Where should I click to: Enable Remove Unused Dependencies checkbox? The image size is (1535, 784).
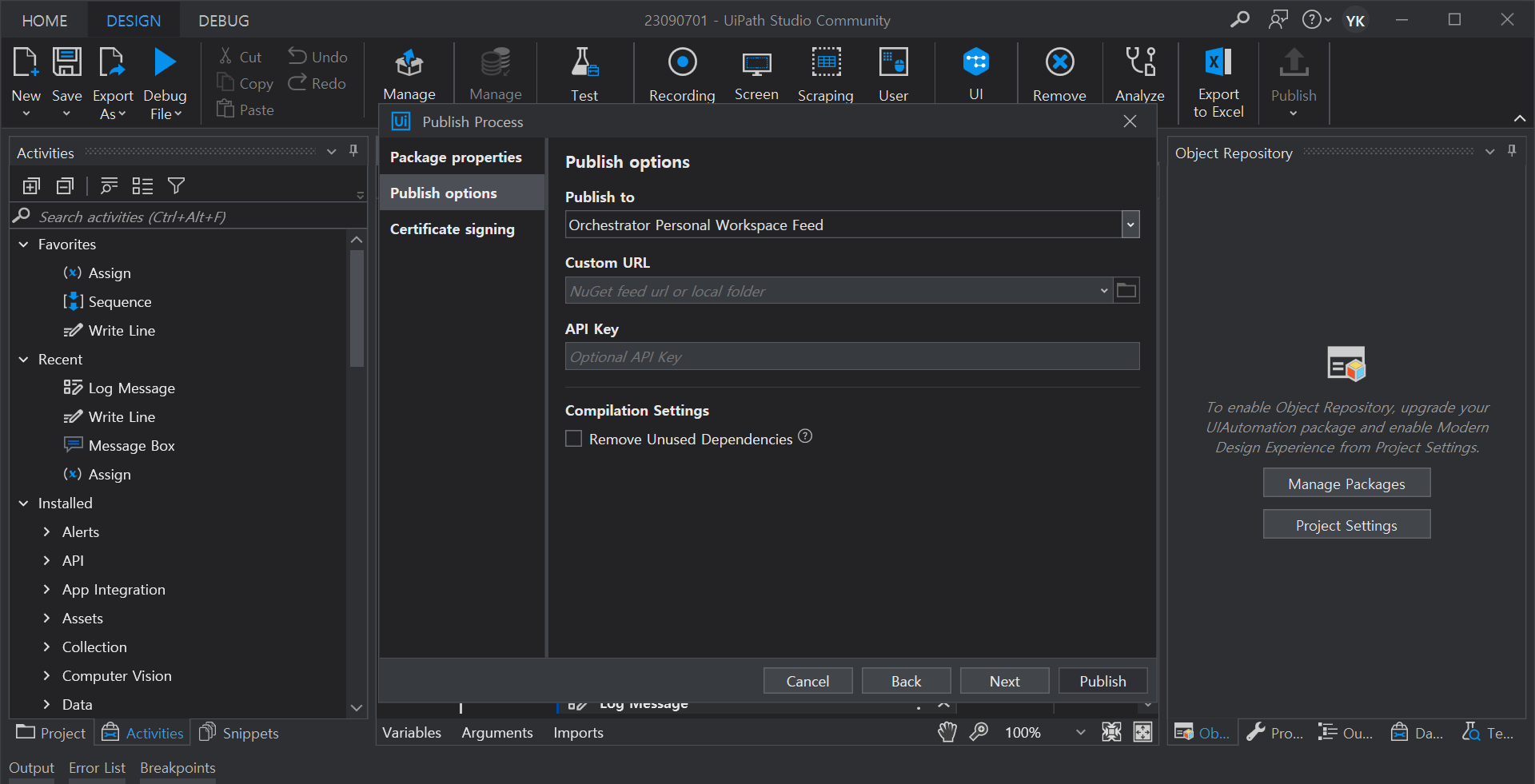point(573,439)
